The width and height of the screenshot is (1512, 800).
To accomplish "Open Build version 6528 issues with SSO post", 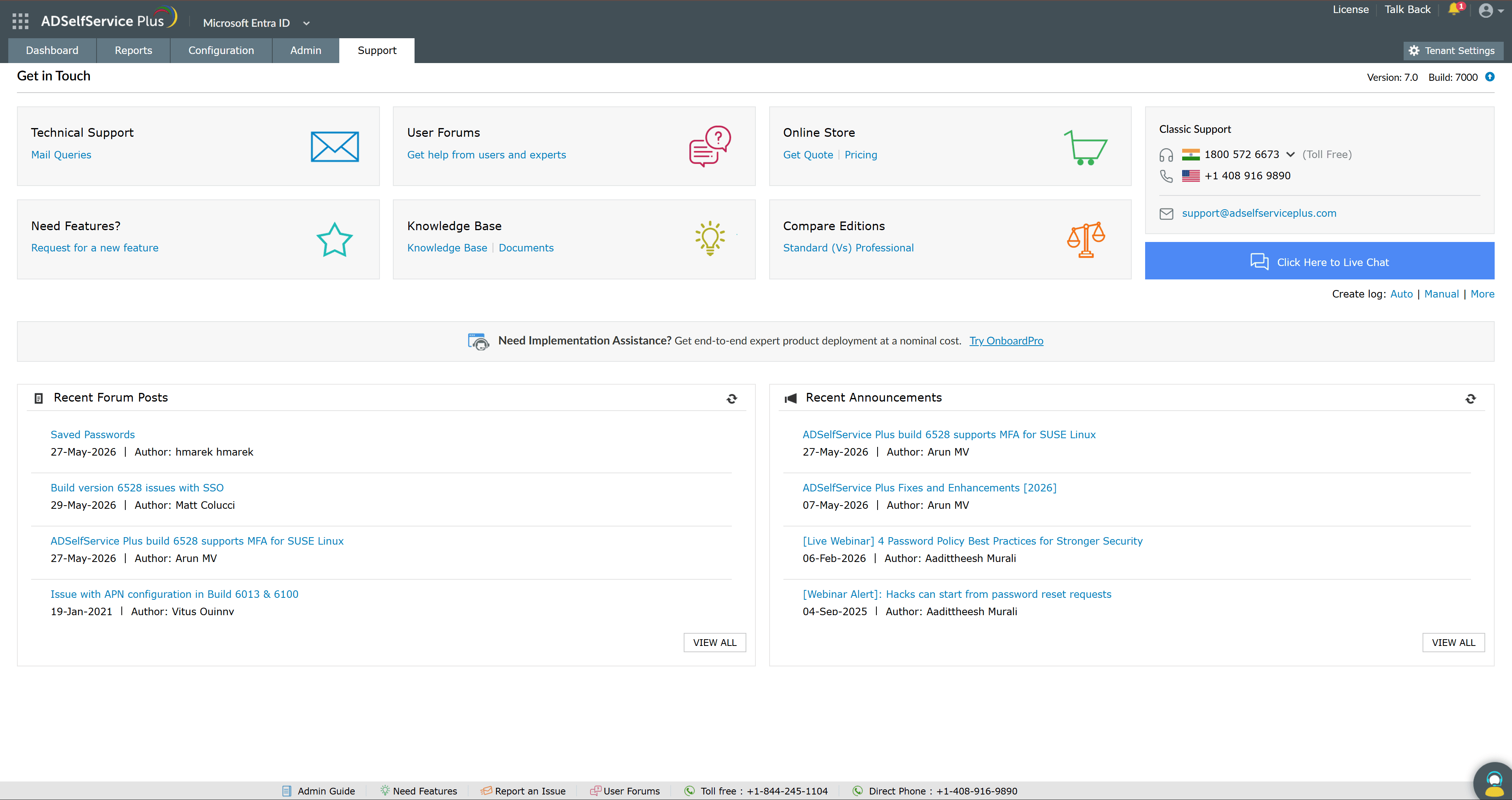I will 137,488.
